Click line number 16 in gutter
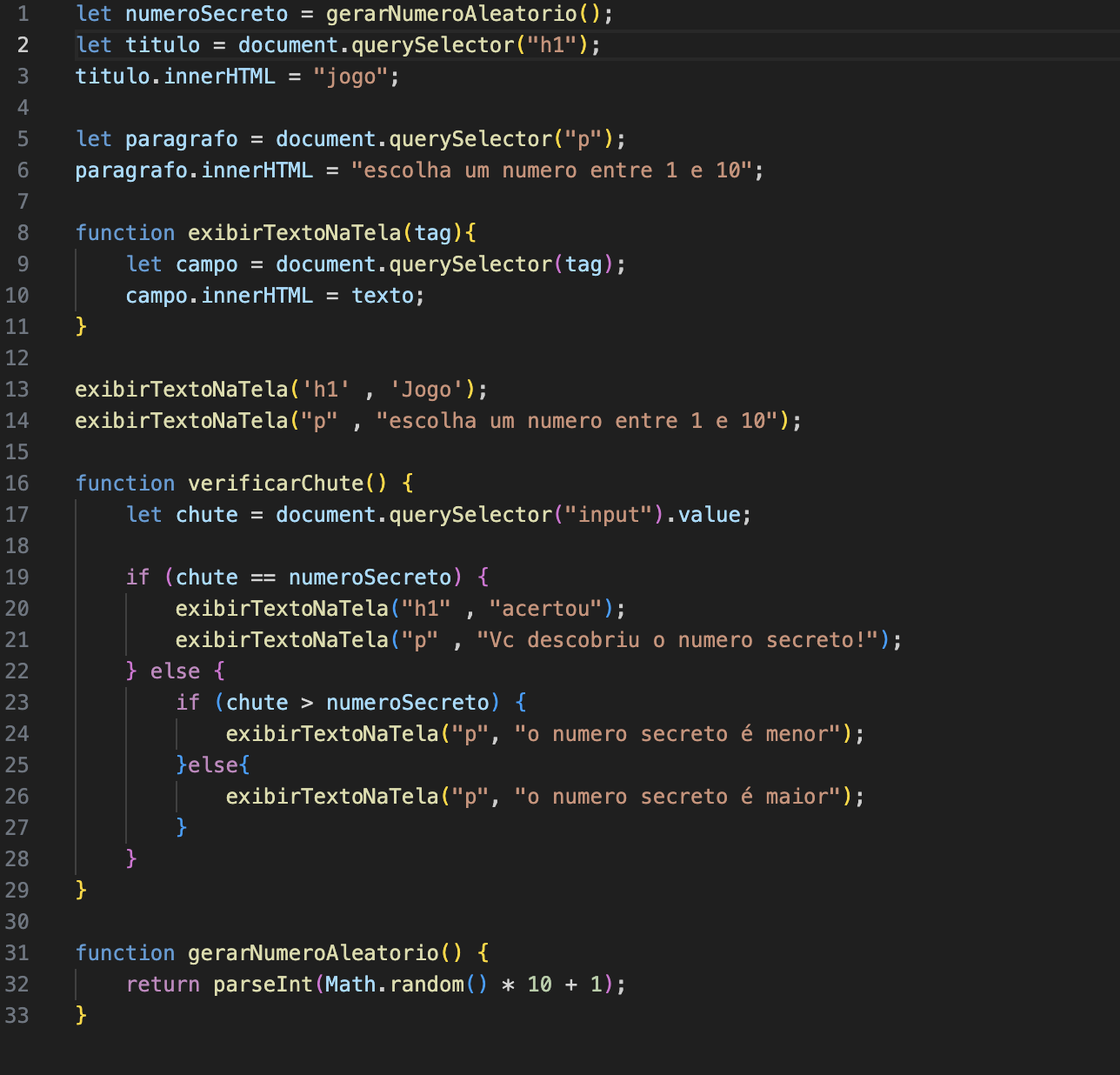Viewport: 1120px width, 1075px height. 17,484
